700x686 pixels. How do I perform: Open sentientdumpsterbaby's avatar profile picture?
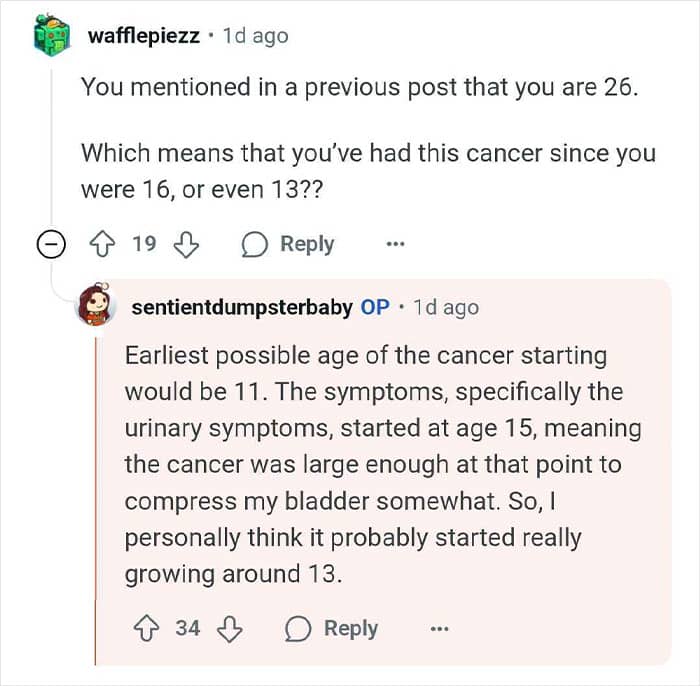point(95,306)
